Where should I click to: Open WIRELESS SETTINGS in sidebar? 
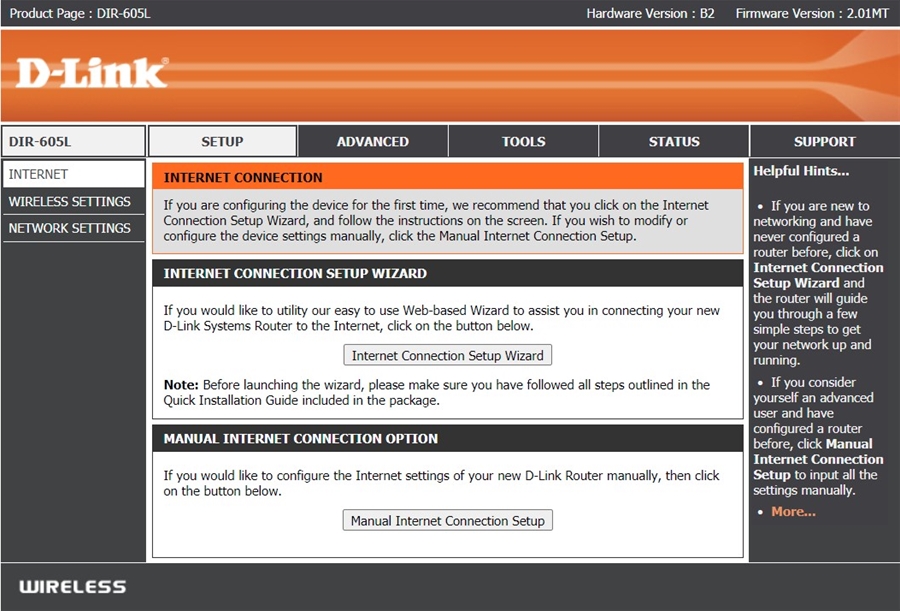[73, 202]
